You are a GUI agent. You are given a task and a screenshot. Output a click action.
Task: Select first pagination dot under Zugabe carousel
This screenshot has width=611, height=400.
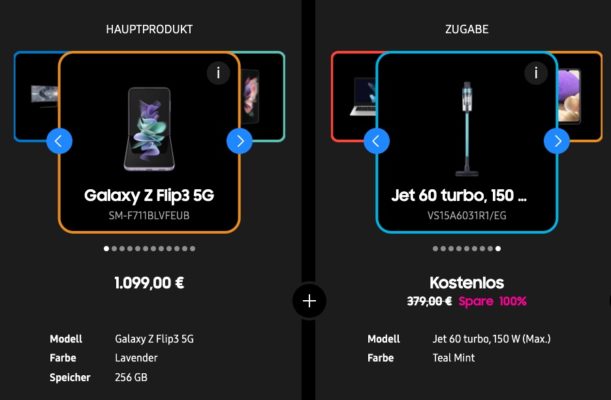click(435, 248)
